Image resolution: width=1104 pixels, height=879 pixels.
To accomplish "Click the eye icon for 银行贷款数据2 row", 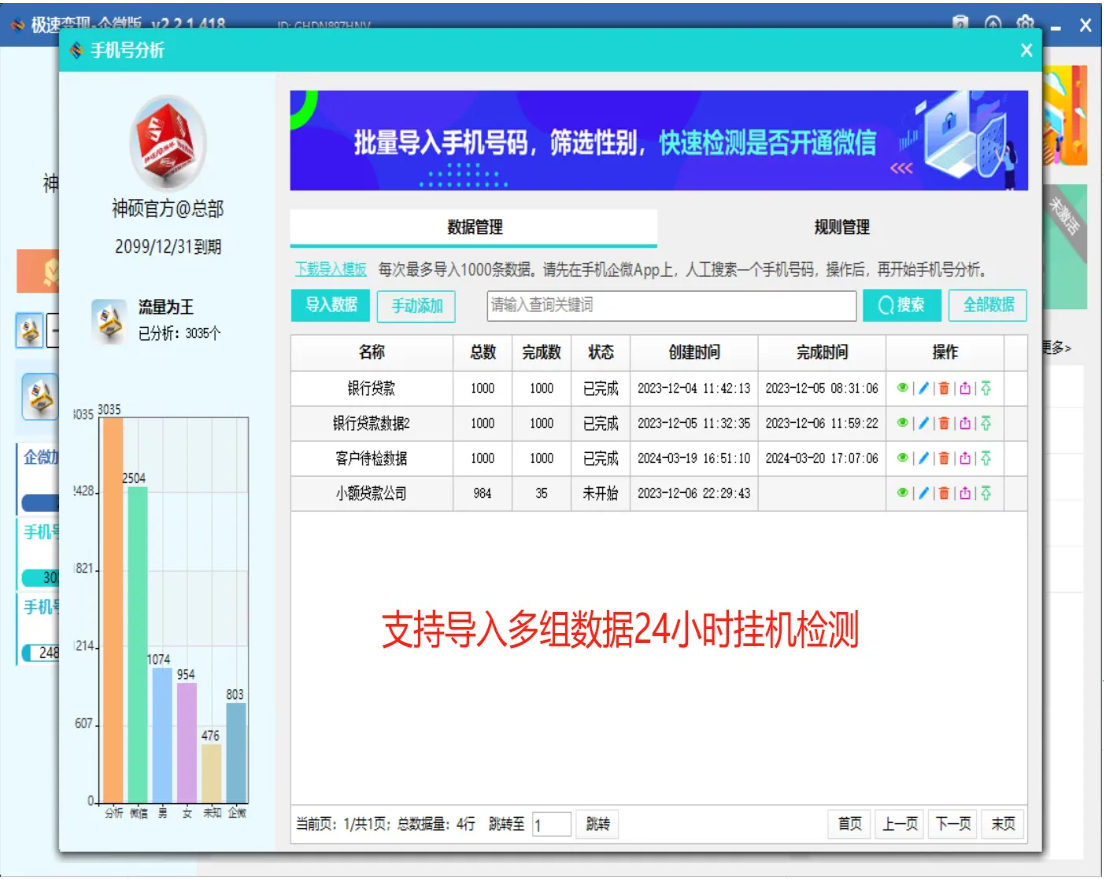I will point(902,423).
